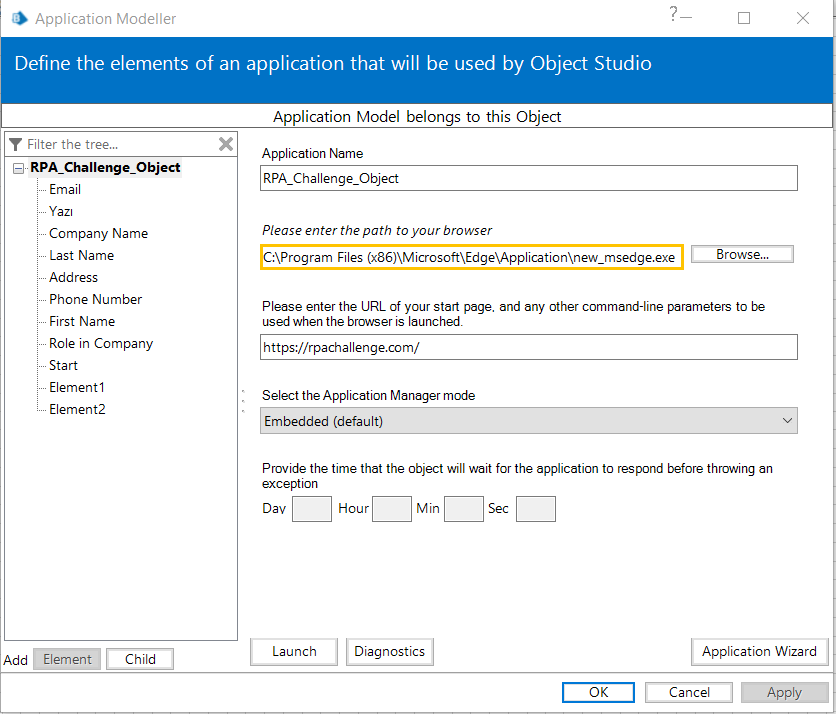This screenshot has height=714, width=836.
Task: Select Element2 in the tree
Action: coord(77,409)
